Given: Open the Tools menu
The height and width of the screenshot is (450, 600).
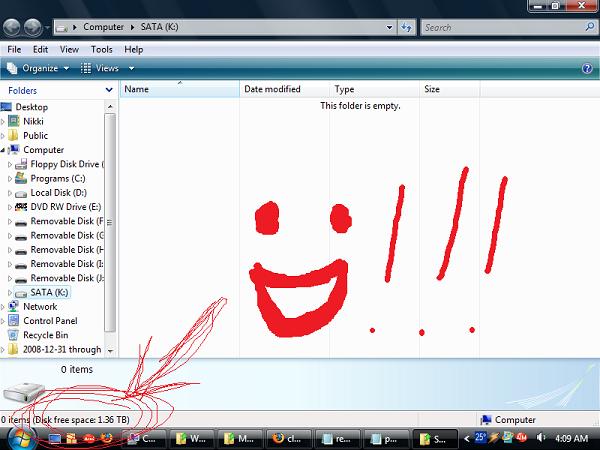Looking at the screenshot, I should (101, 49).
